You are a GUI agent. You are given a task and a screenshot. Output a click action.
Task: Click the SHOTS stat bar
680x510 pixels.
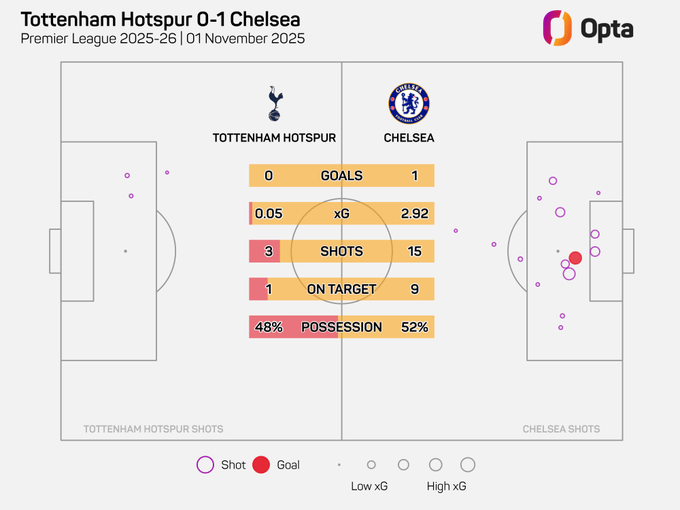point(341,251)
